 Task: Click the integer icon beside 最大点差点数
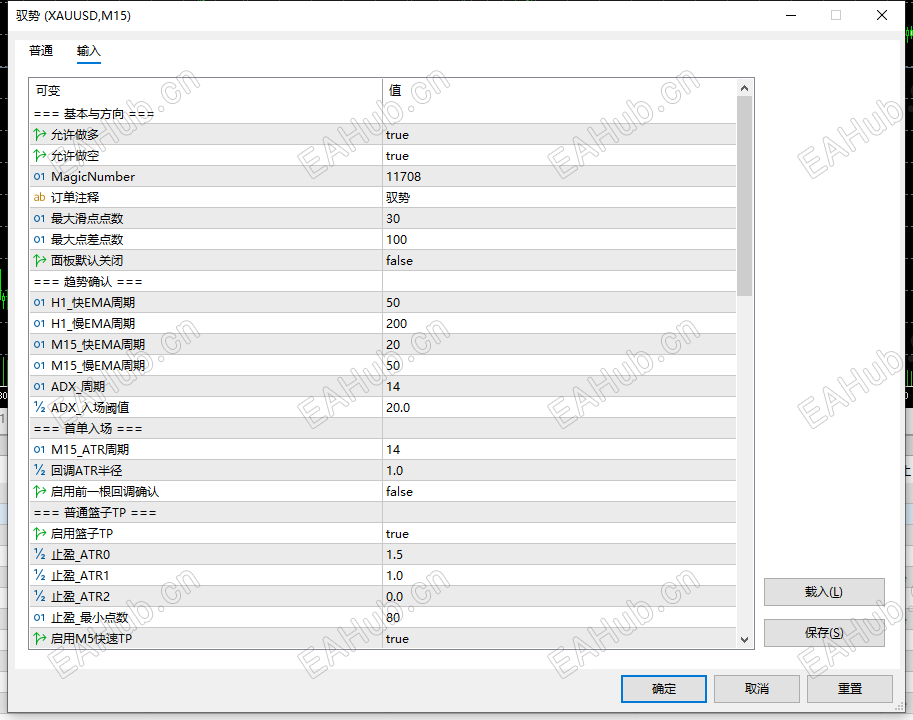[x=40, y=239]
